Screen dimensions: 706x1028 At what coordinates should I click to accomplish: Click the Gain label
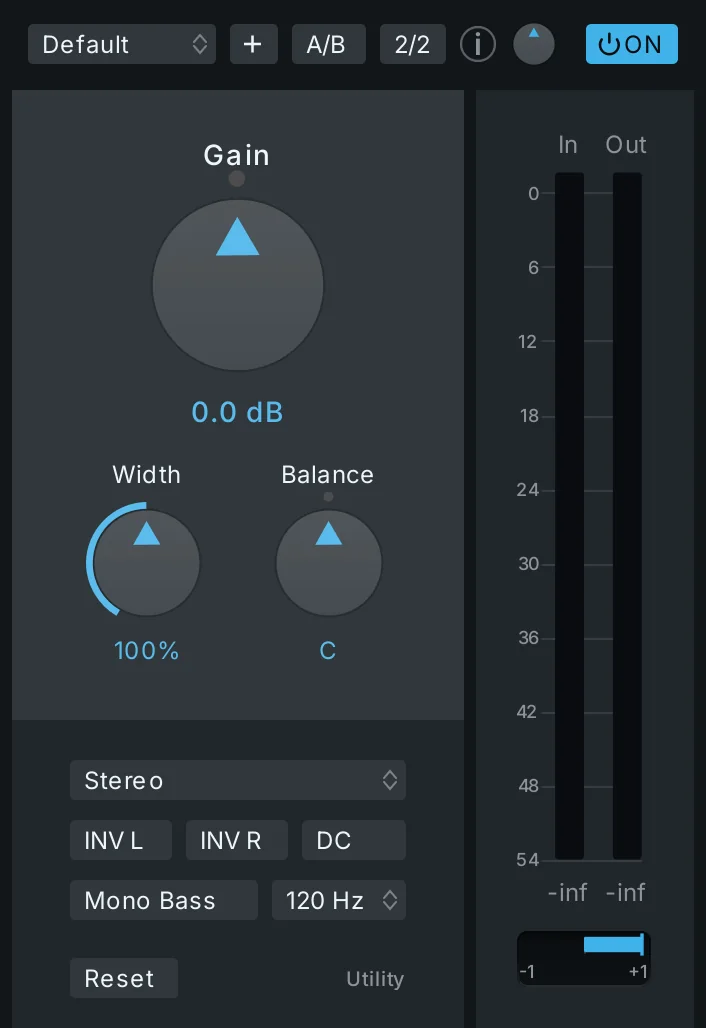pos(237,155)
